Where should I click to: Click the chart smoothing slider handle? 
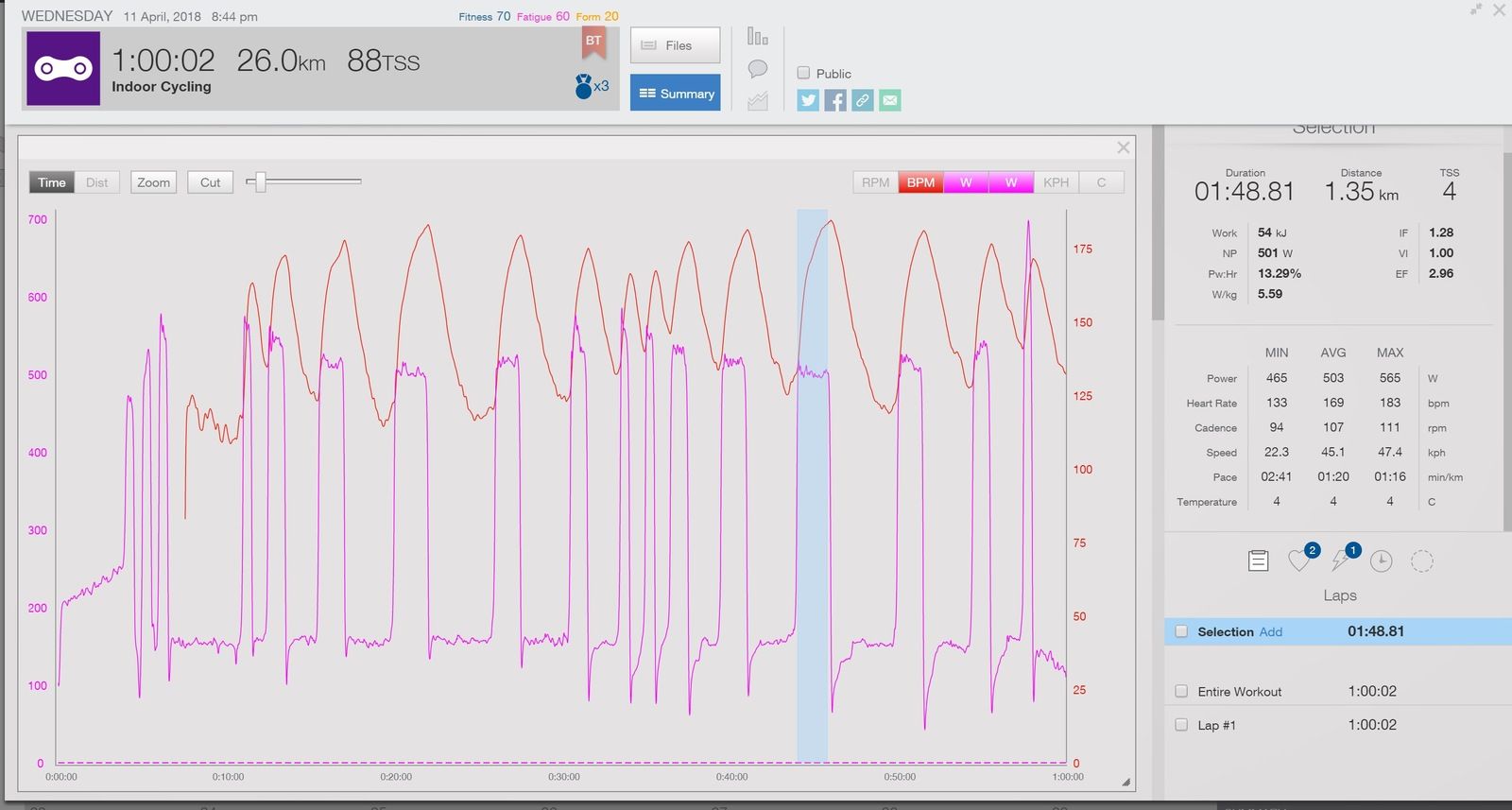point(261,181)
